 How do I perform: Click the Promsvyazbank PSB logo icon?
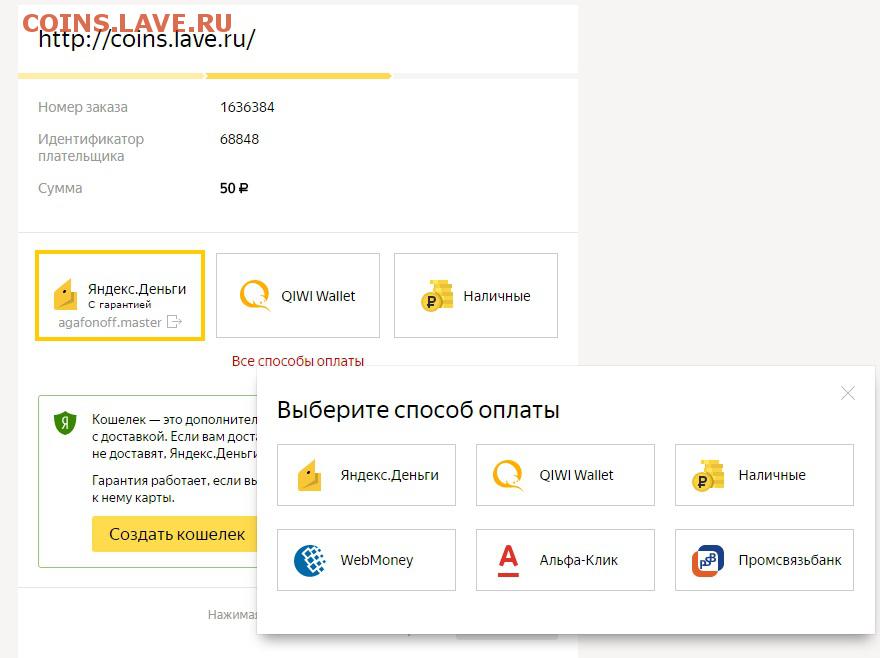pos(708,560)
